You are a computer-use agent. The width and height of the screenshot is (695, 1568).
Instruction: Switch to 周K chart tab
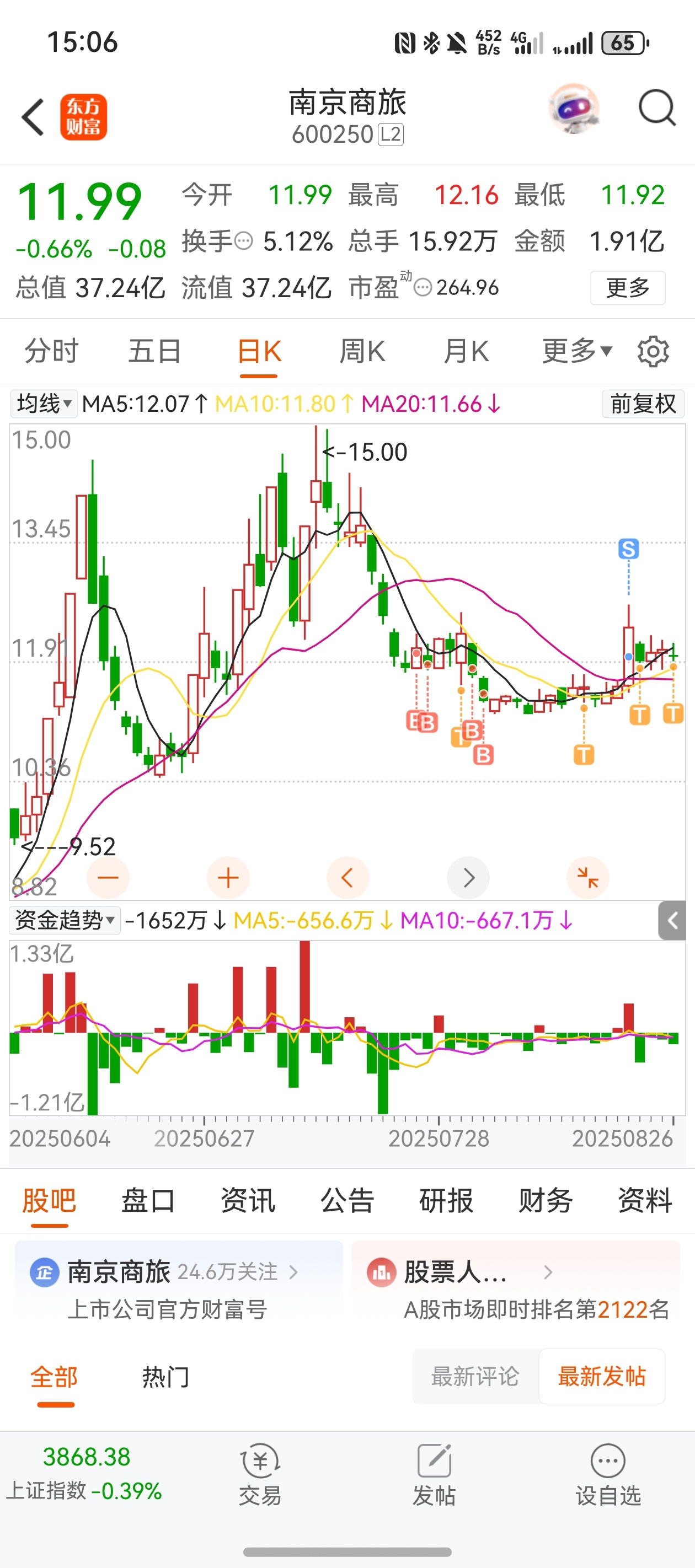point(362,351)
